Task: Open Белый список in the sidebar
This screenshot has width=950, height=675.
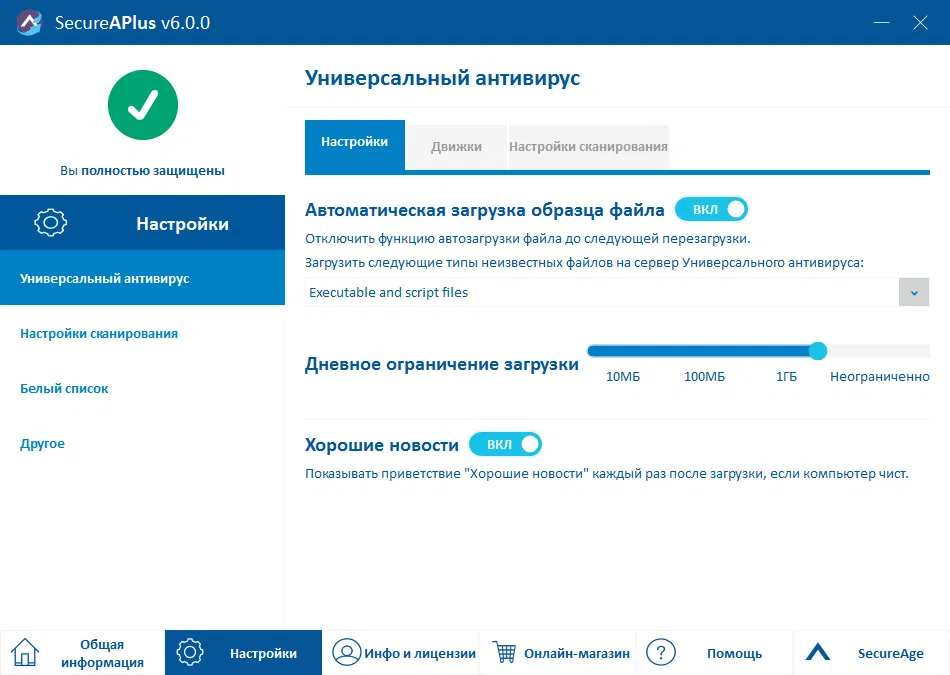Action: click(x=64, y=388)
